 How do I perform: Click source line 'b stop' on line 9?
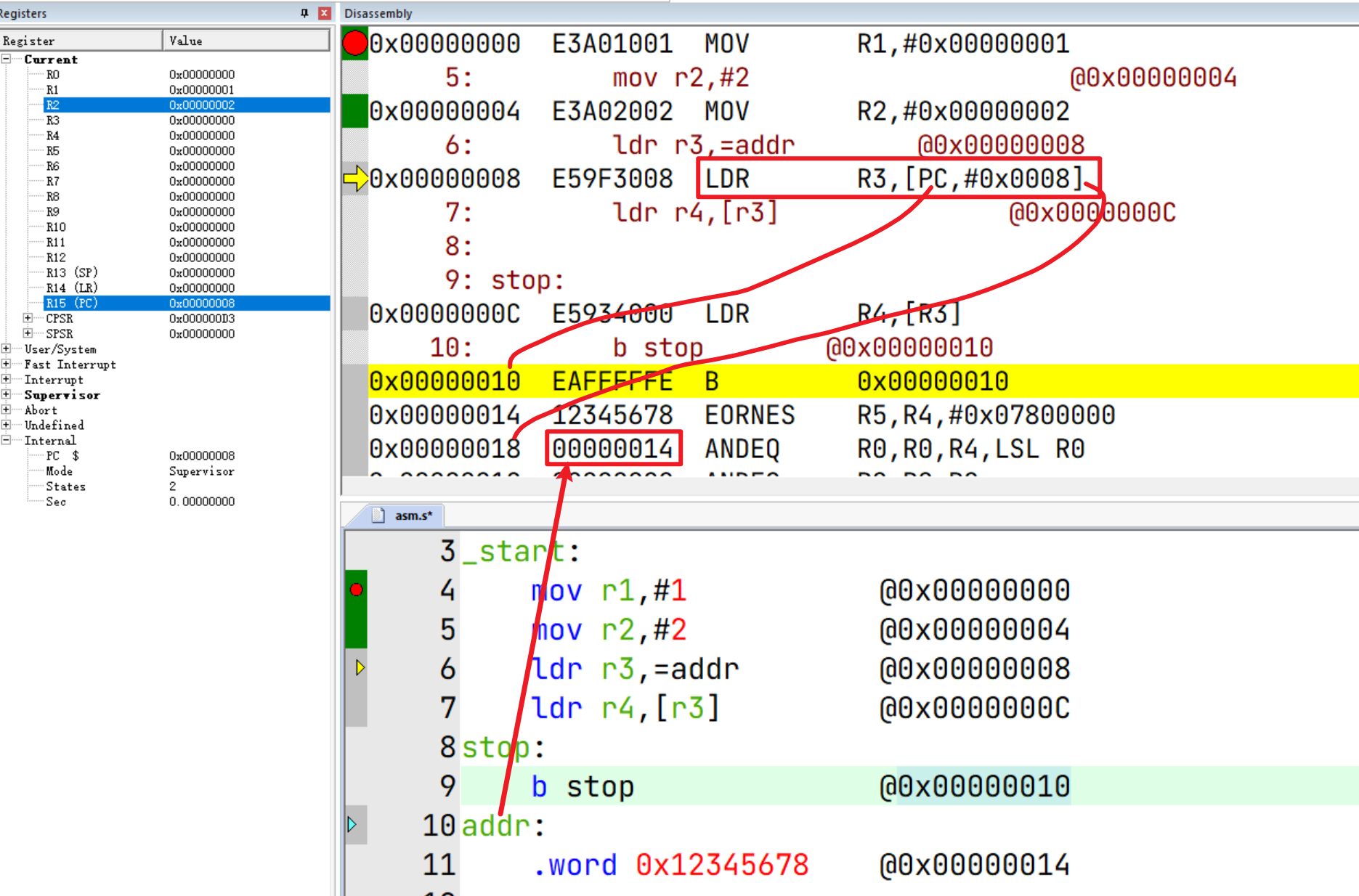(583, 786)
